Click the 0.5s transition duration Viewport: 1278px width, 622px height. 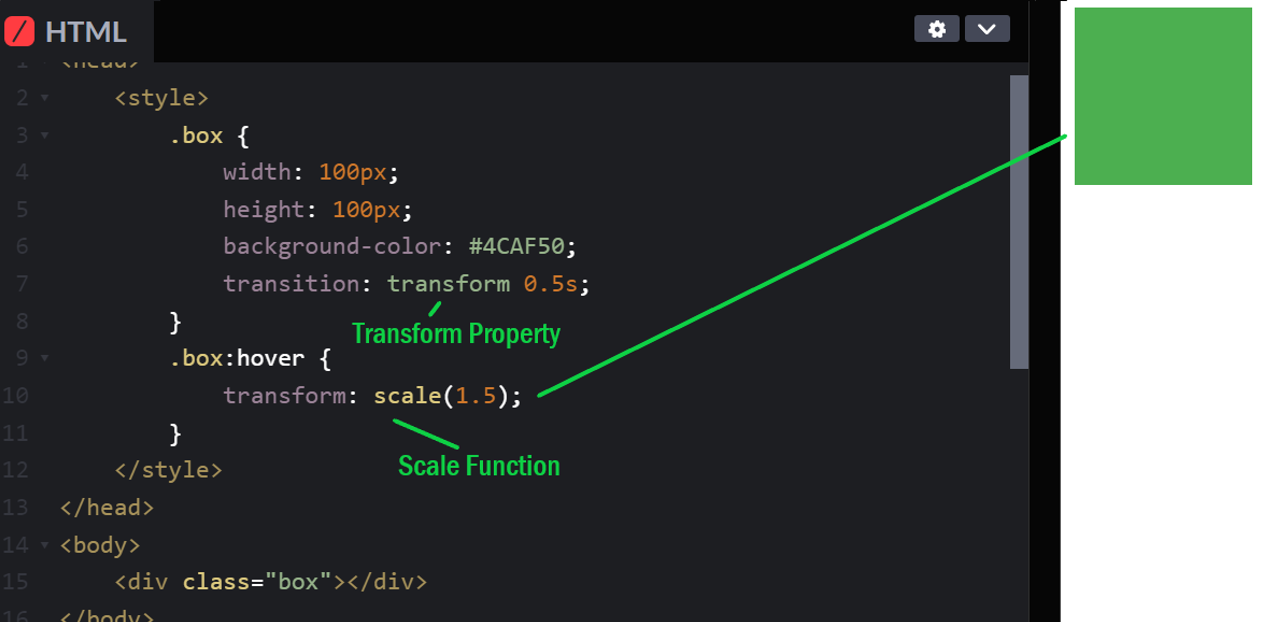point(550,284)
